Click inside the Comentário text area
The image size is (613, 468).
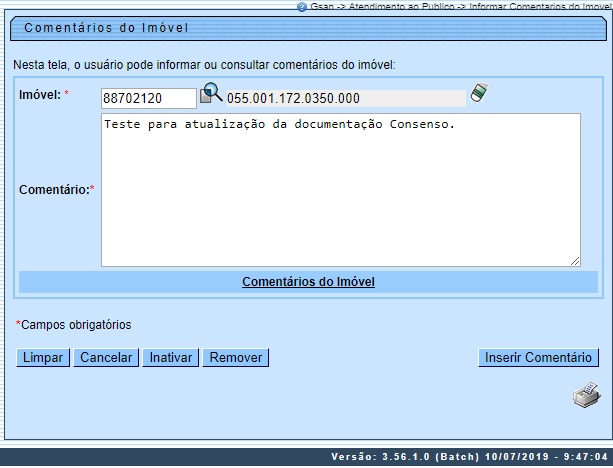pyautogui.click(x=340, y=190)
